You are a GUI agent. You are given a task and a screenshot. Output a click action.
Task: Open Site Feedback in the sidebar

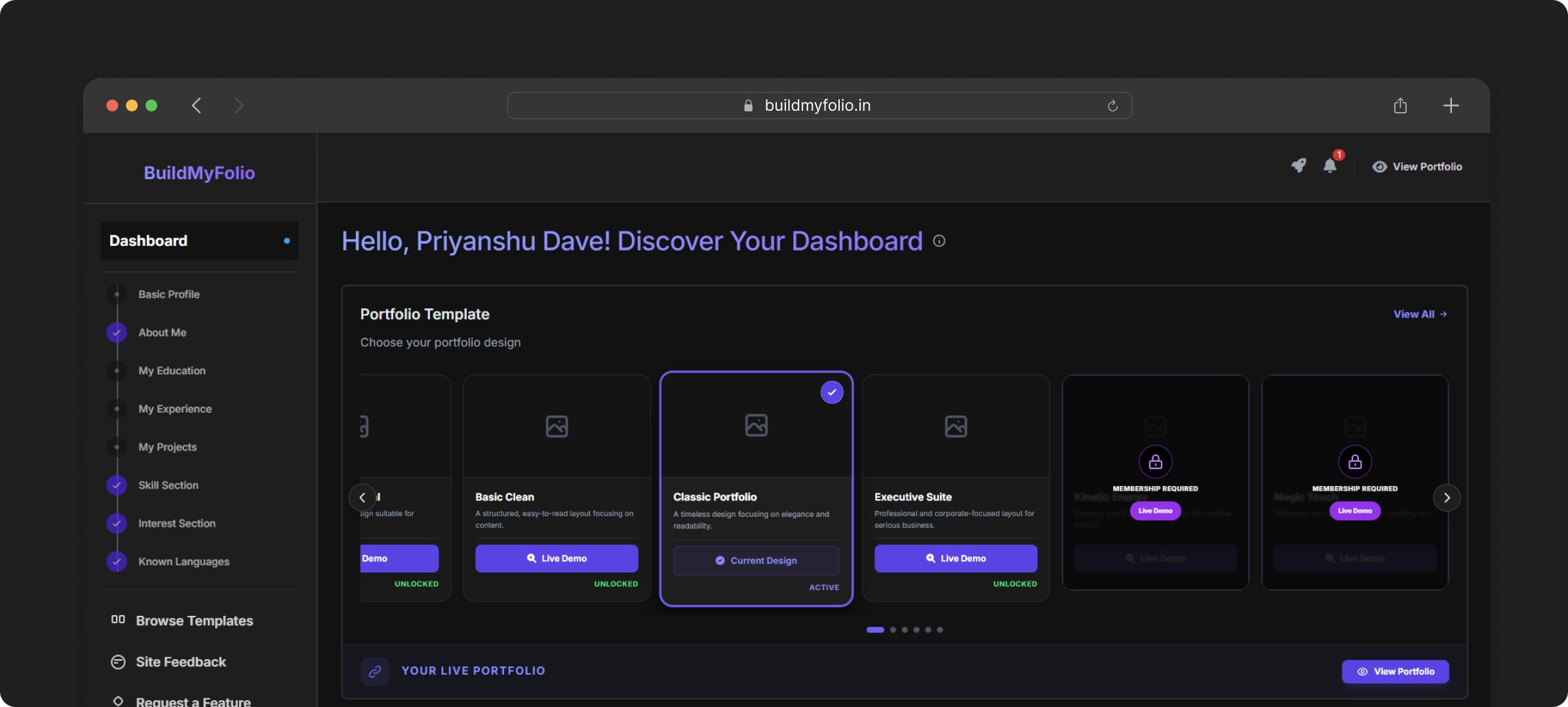[180, 662]
